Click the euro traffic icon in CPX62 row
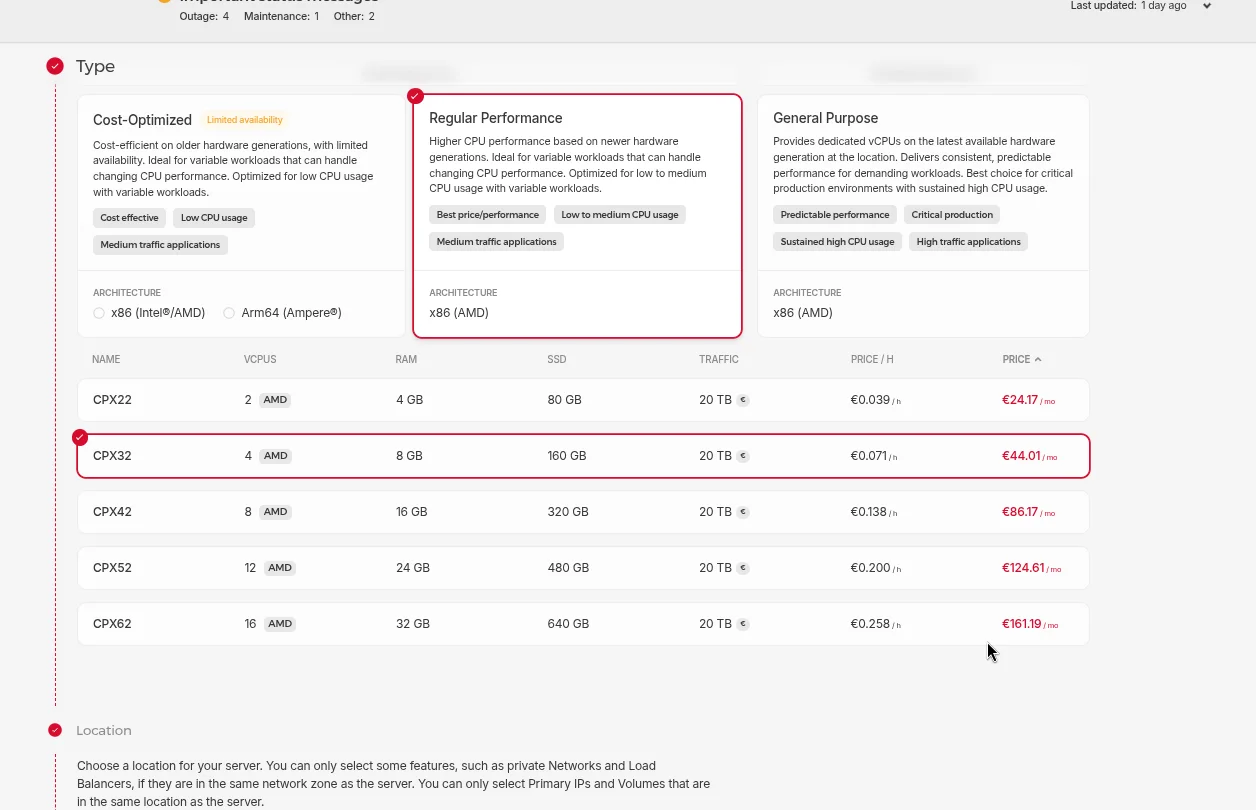1256x810 pixels. tap(743, 624)
